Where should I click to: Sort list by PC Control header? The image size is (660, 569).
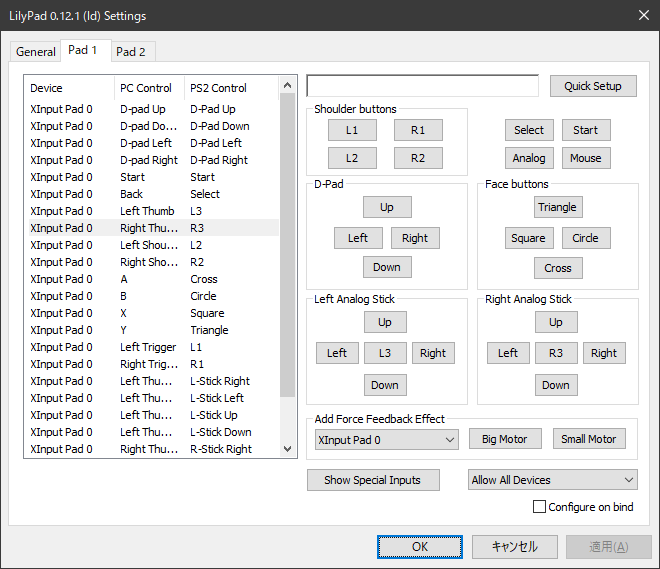pyautogui.click(x=149, y=88)
